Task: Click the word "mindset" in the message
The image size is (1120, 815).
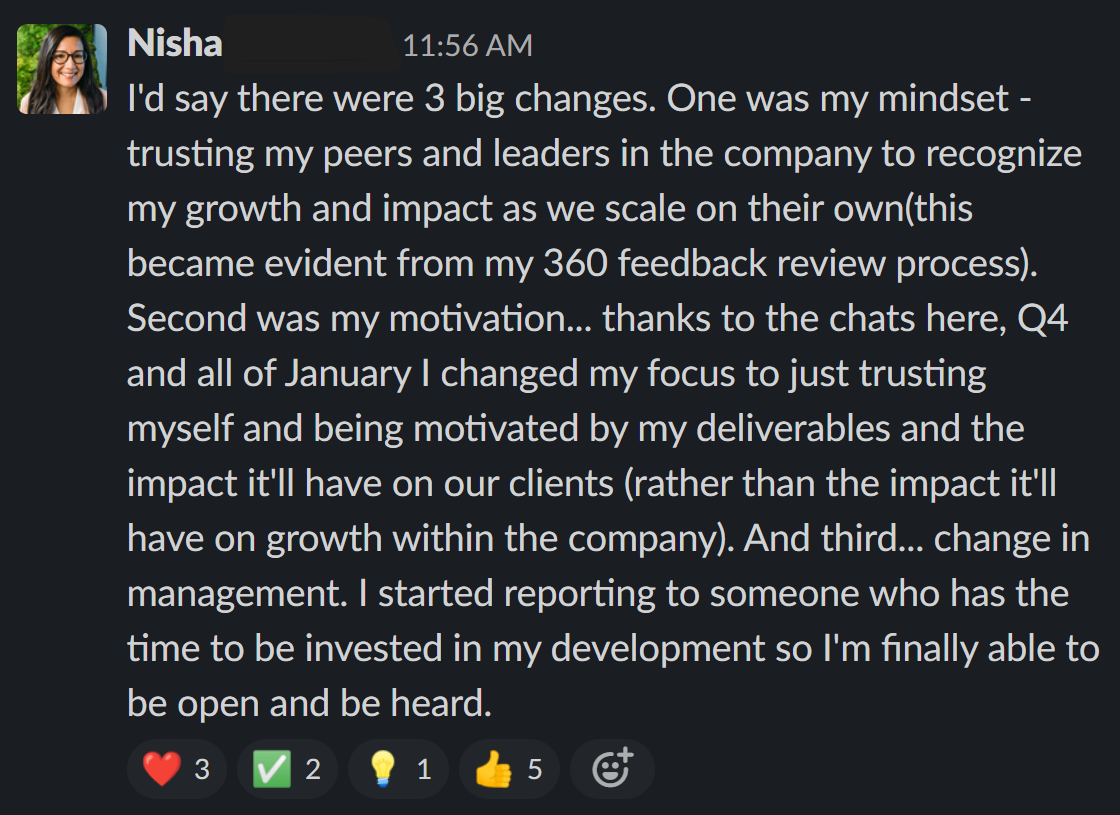Action: 943,99
